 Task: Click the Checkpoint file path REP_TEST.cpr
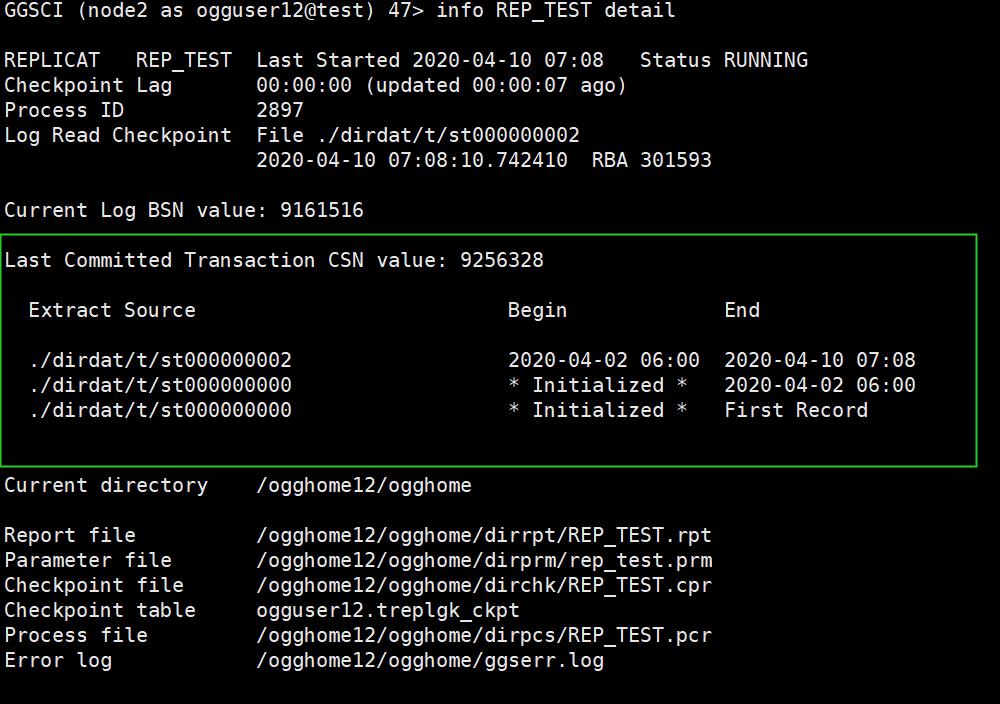(x=483, y=585)
